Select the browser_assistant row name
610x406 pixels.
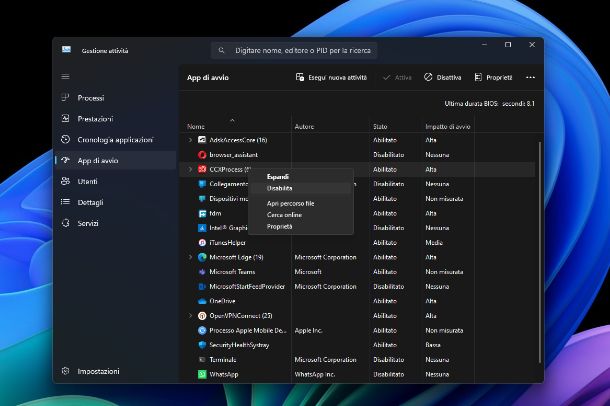[x=233, y=155]
